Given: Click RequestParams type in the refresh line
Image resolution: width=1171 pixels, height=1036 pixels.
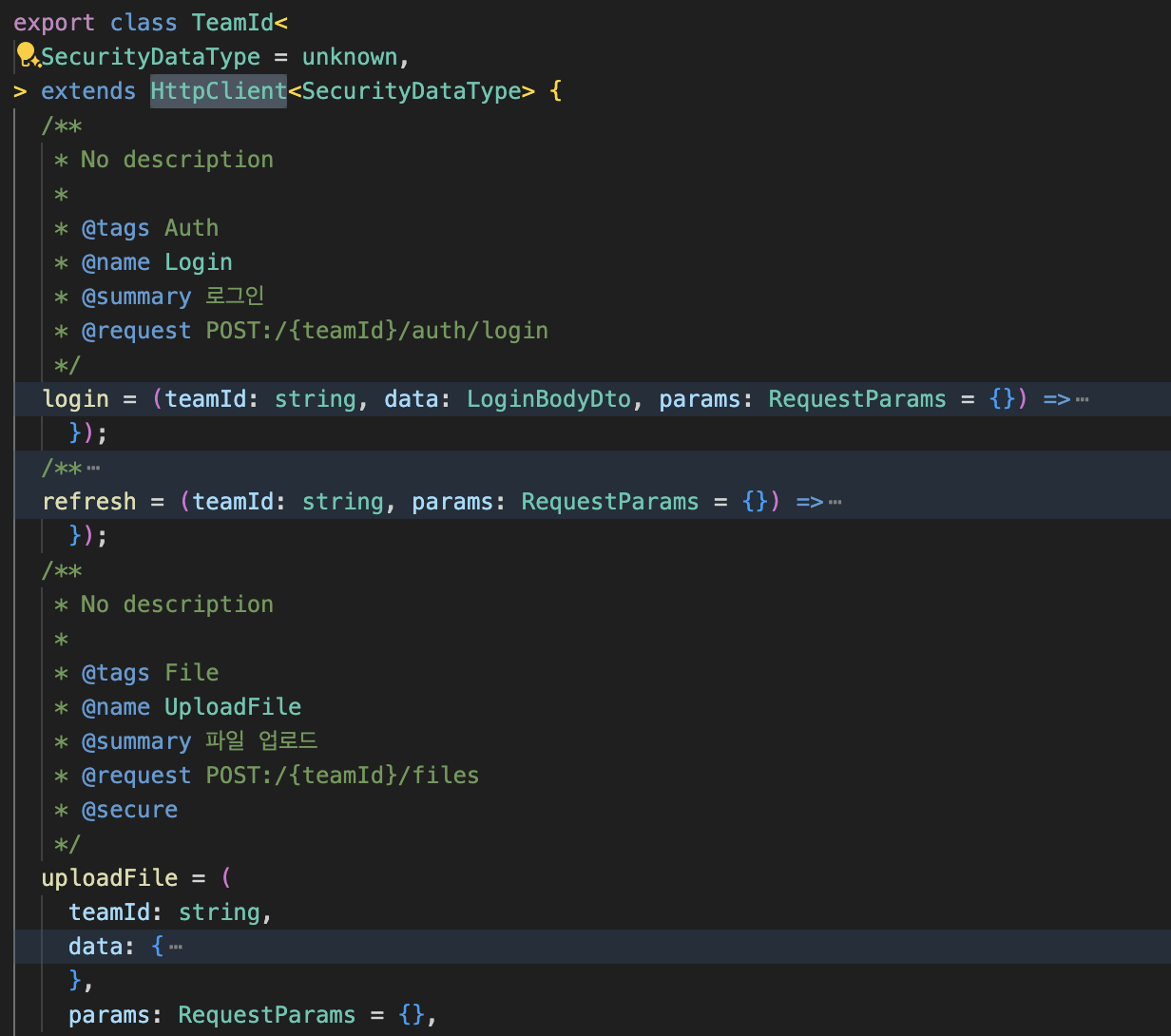Looking at the screenshot, I should point(610,502).
